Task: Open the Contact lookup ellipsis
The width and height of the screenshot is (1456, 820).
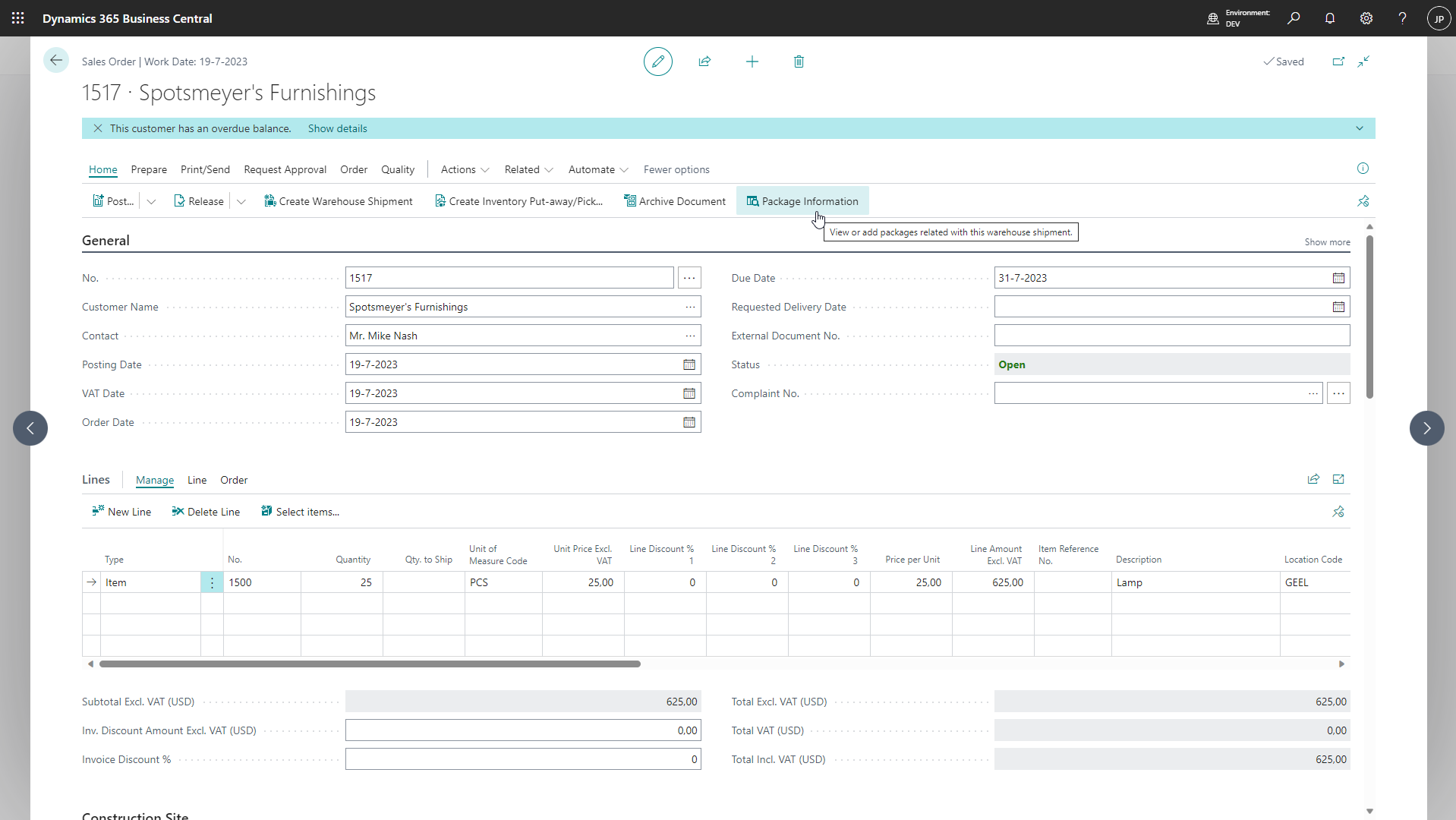Action: [690, 336]
